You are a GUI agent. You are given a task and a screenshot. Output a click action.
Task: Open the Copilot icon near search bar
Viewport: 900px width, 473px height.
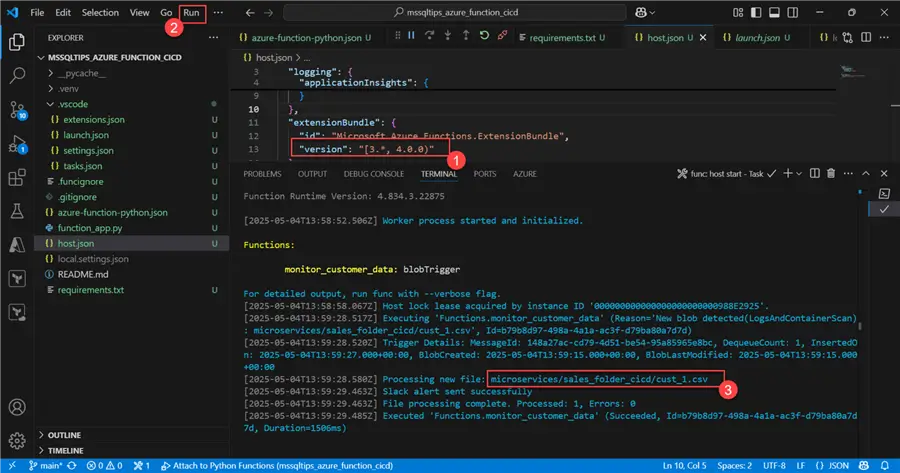(641, 13)
